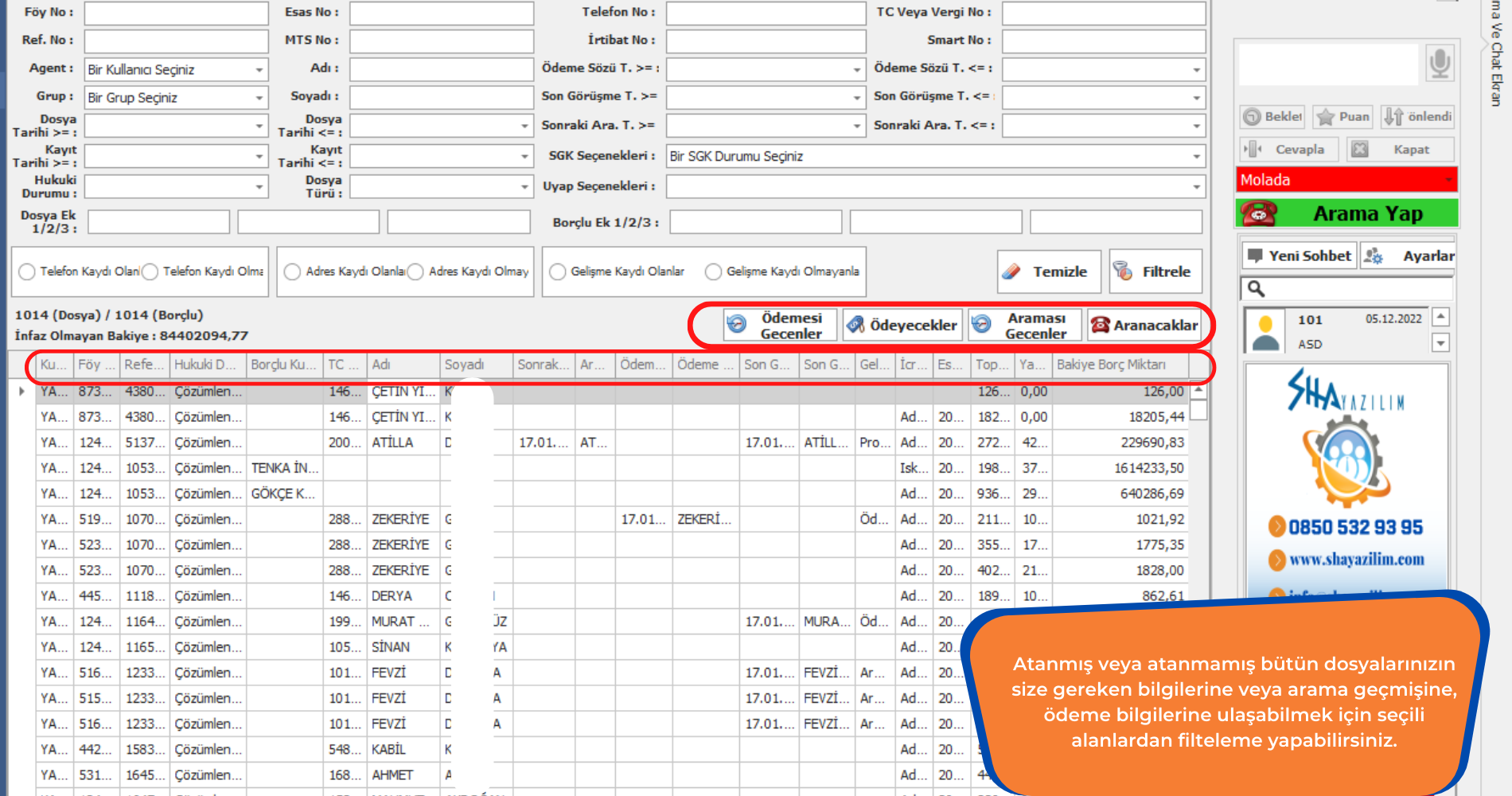1512x796 pixels.
Task: Click the eraser icon on Temizle
Action: click(1011, 271)
